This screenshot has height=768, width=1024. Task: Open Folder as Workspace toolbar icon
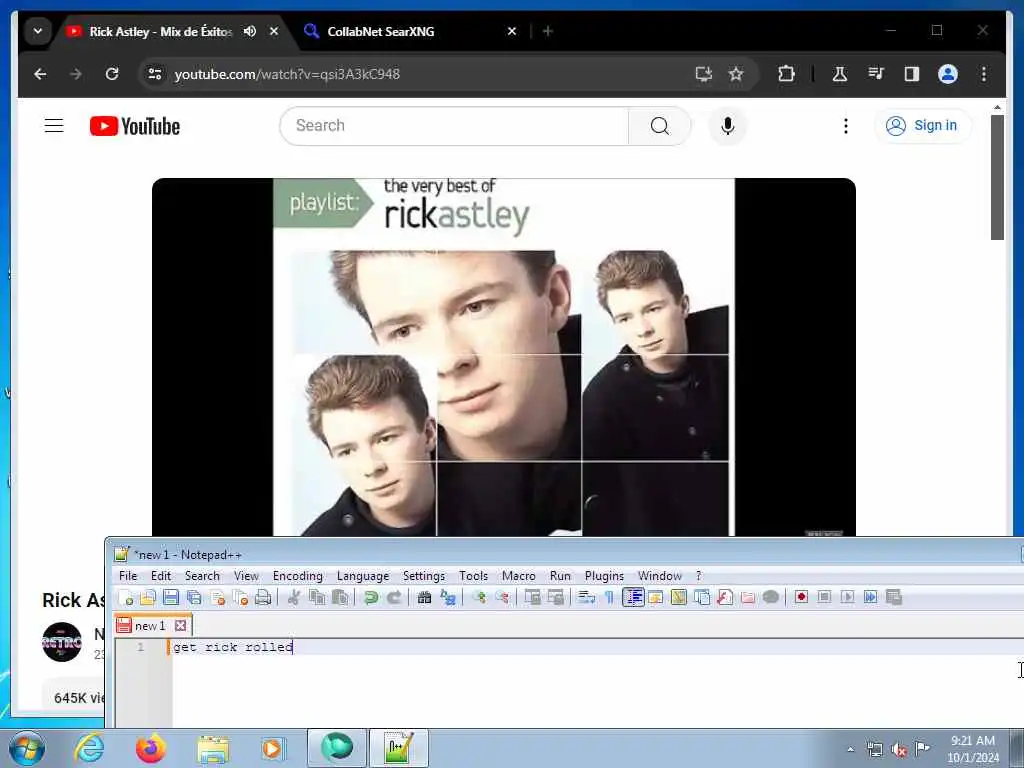coord(748,597)
